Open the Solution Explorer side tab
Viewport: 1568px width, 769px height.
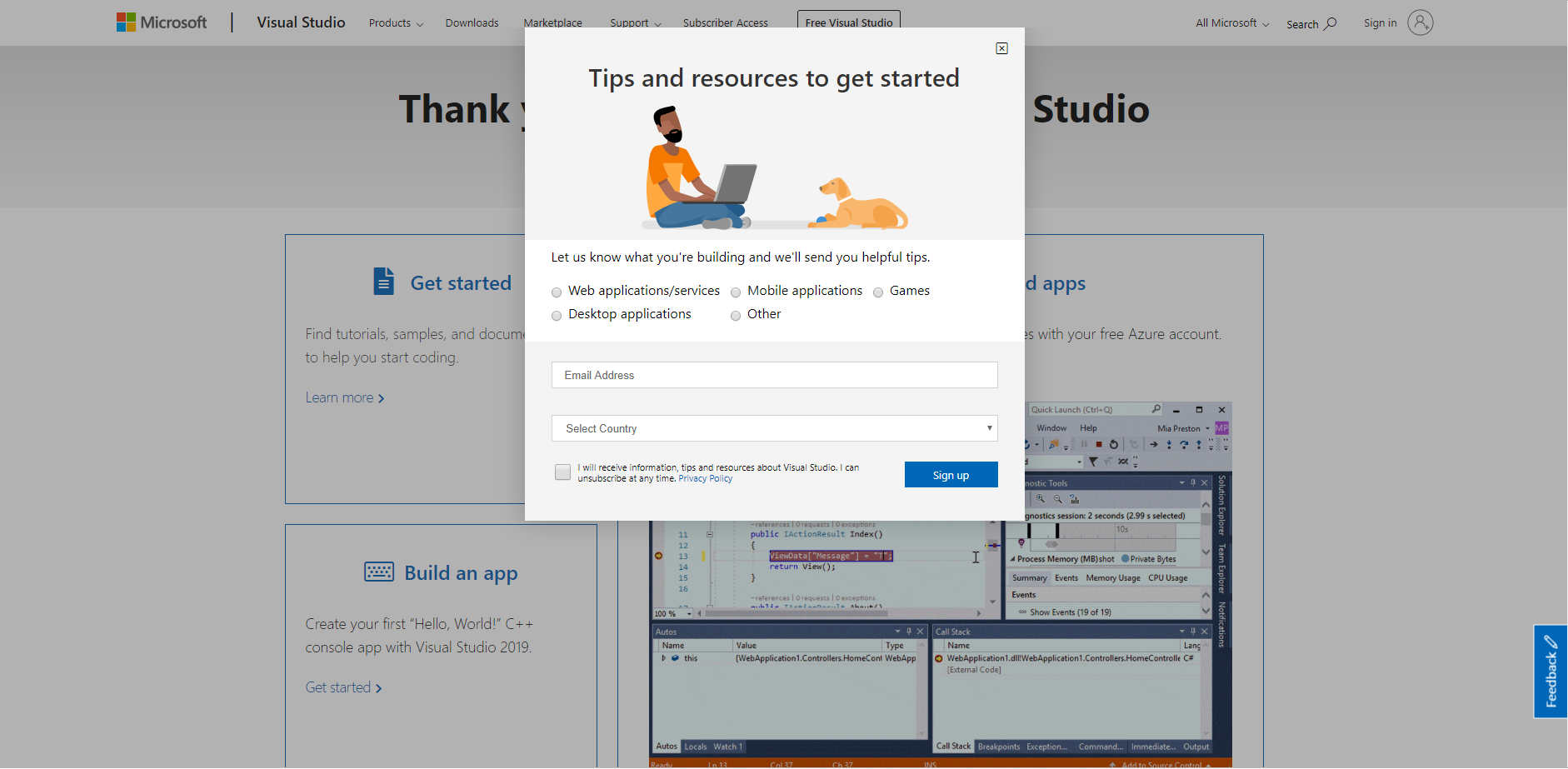click(1221, 505)
